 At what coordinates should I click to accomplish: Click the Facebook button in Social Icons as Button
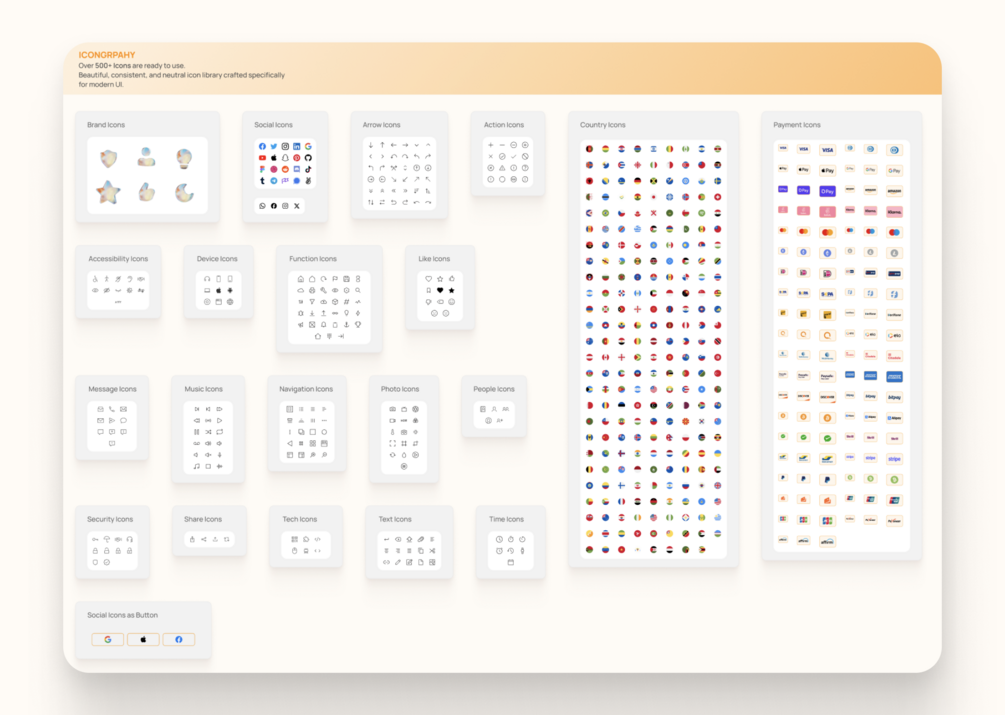click(179, 639)
